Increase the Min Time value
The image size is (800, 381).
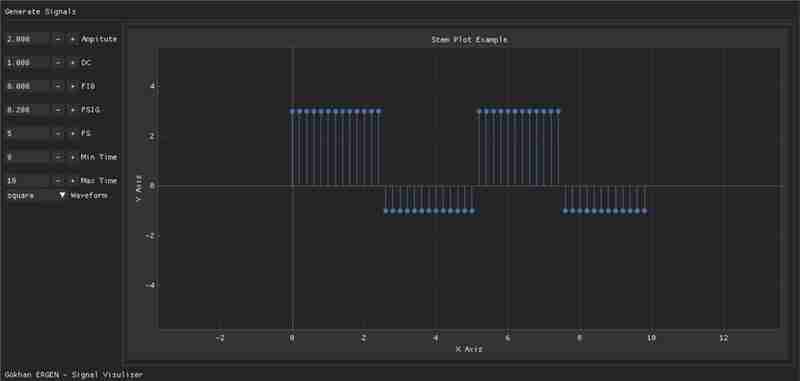tap(72, 157)
